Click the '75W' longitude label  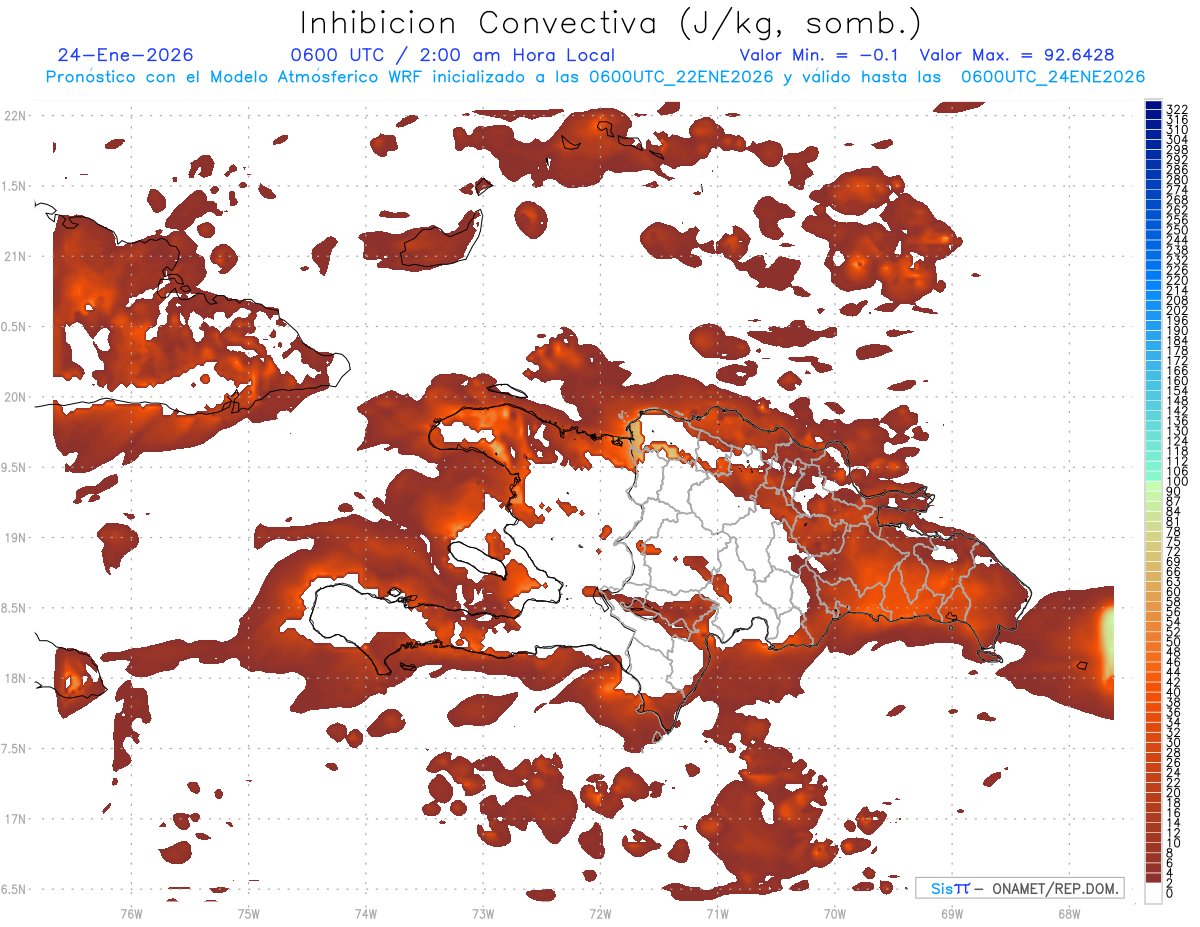248,913
